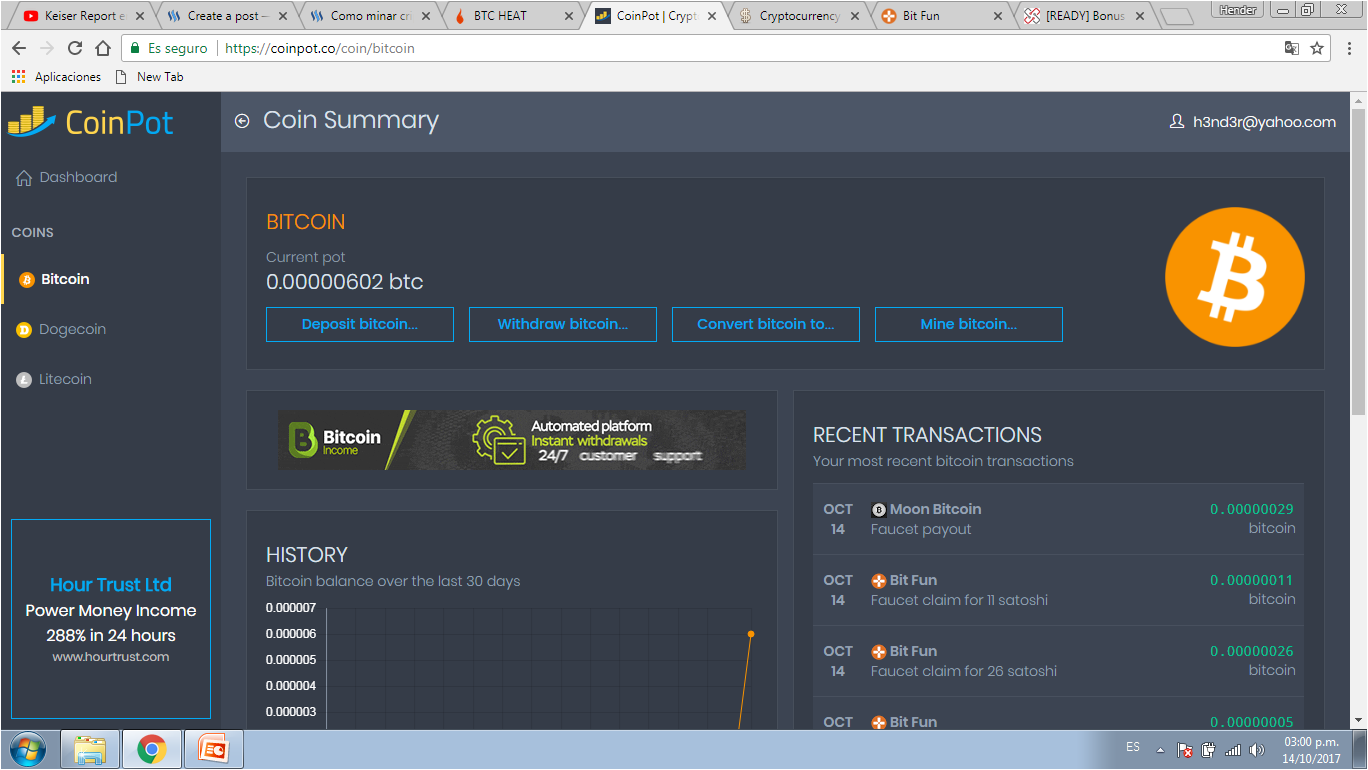The image size is (1368, 770).
Task: Click the Bit Fun icon for 11 satoshi claim
Action: tap(879, 581)
